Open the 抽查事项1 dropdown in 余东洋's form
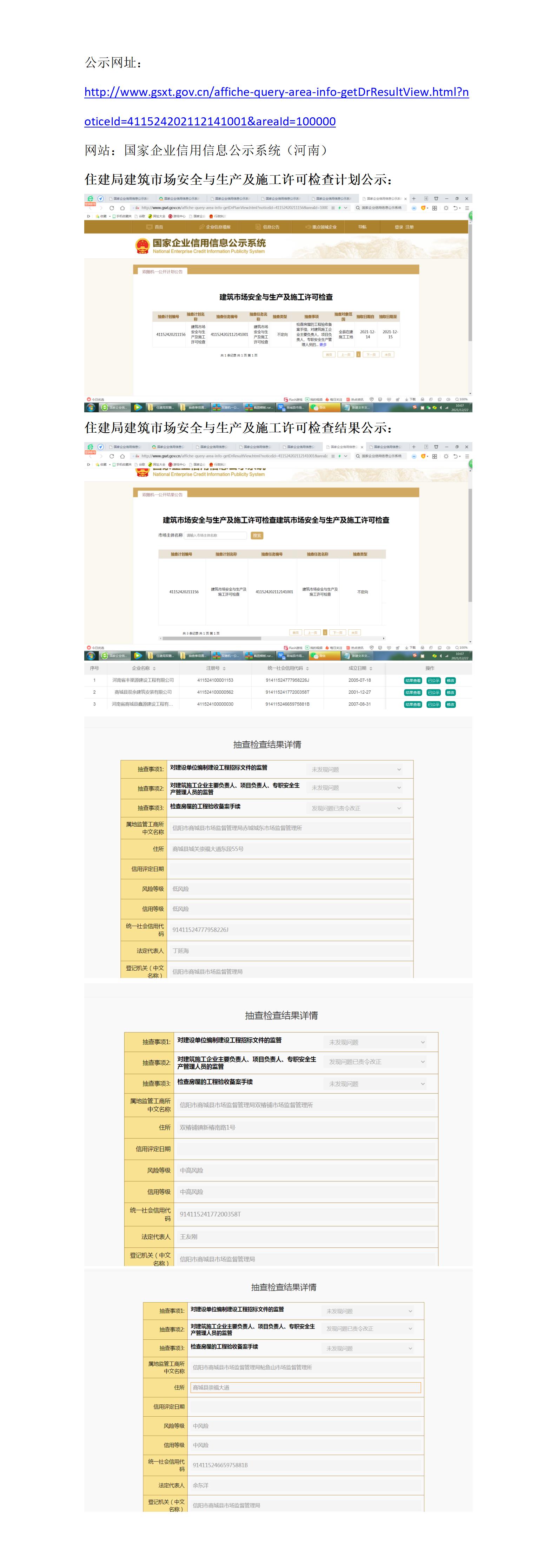557x1568 pixels. coord(369,1311)
